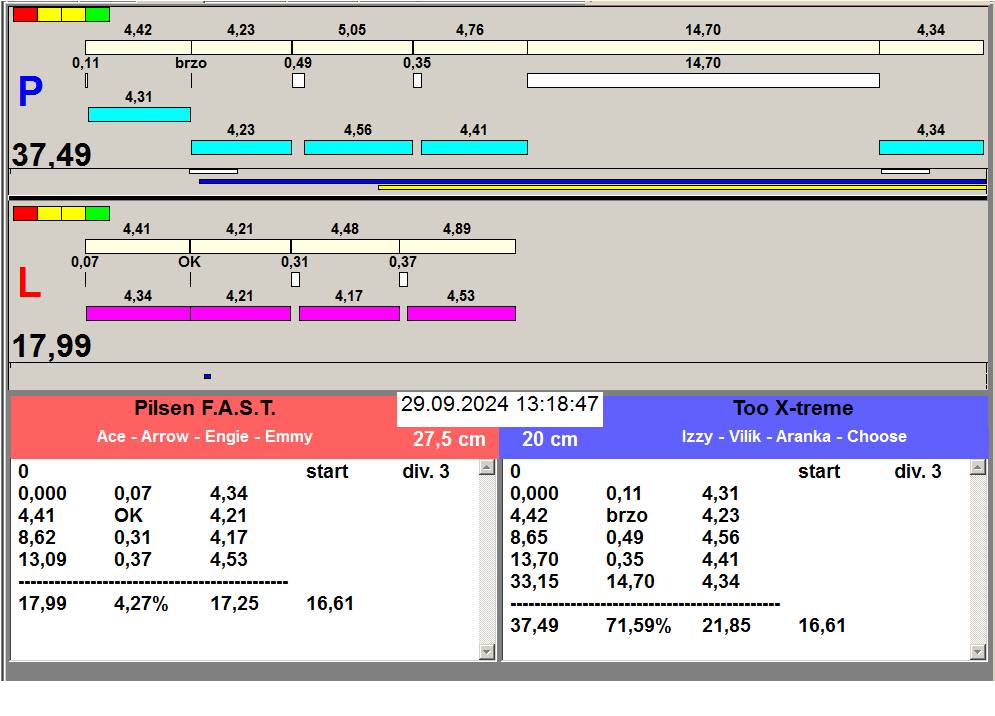The width and height of the screenshot is (995, 716).
Task: Click the large 37,49 total time in lane P
Action: (51, 155)
